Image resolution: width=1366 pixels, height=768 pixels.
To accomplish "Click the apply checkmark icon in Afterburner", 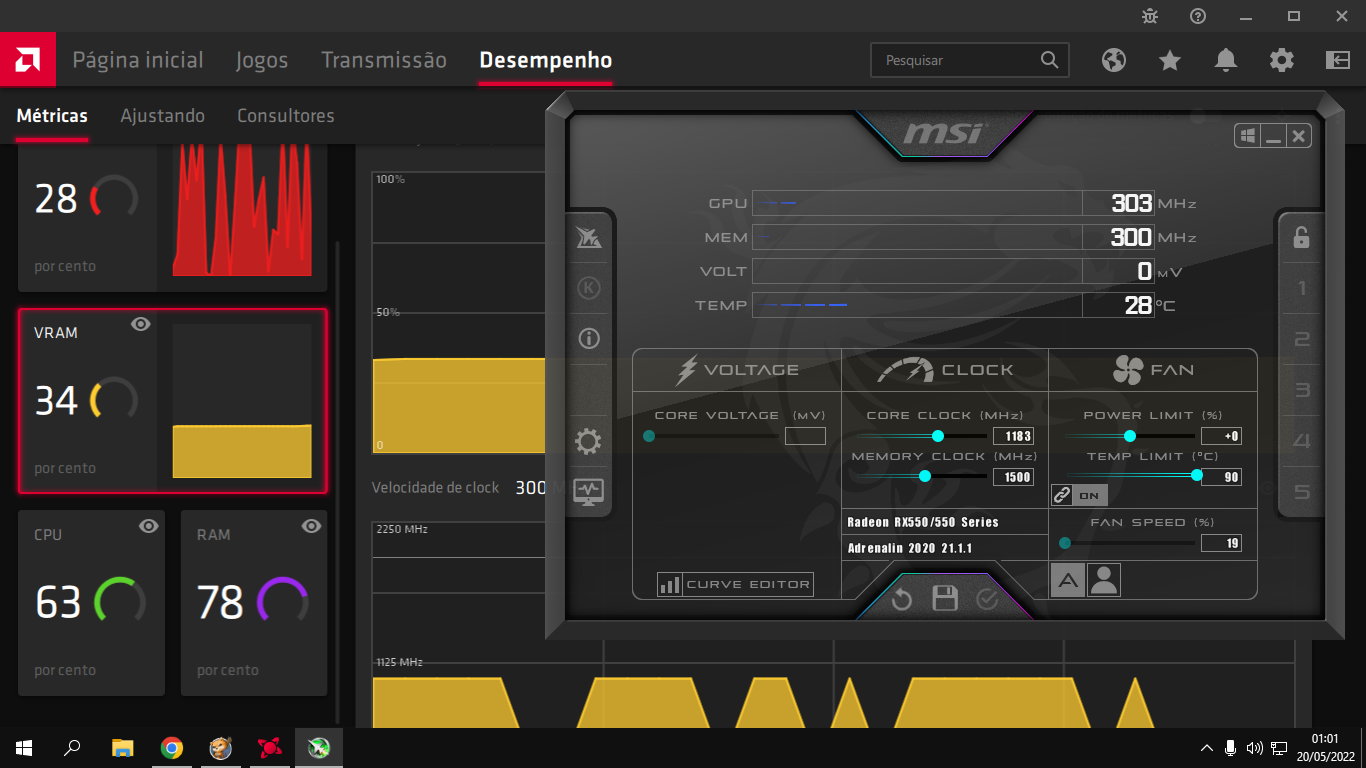I will 987,599.
